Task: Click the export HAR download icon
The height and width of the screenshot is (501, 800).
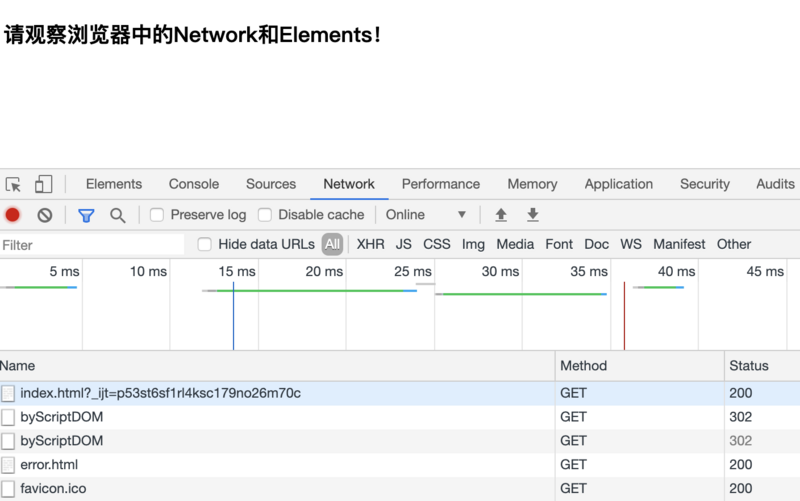Action: (533, 215)
